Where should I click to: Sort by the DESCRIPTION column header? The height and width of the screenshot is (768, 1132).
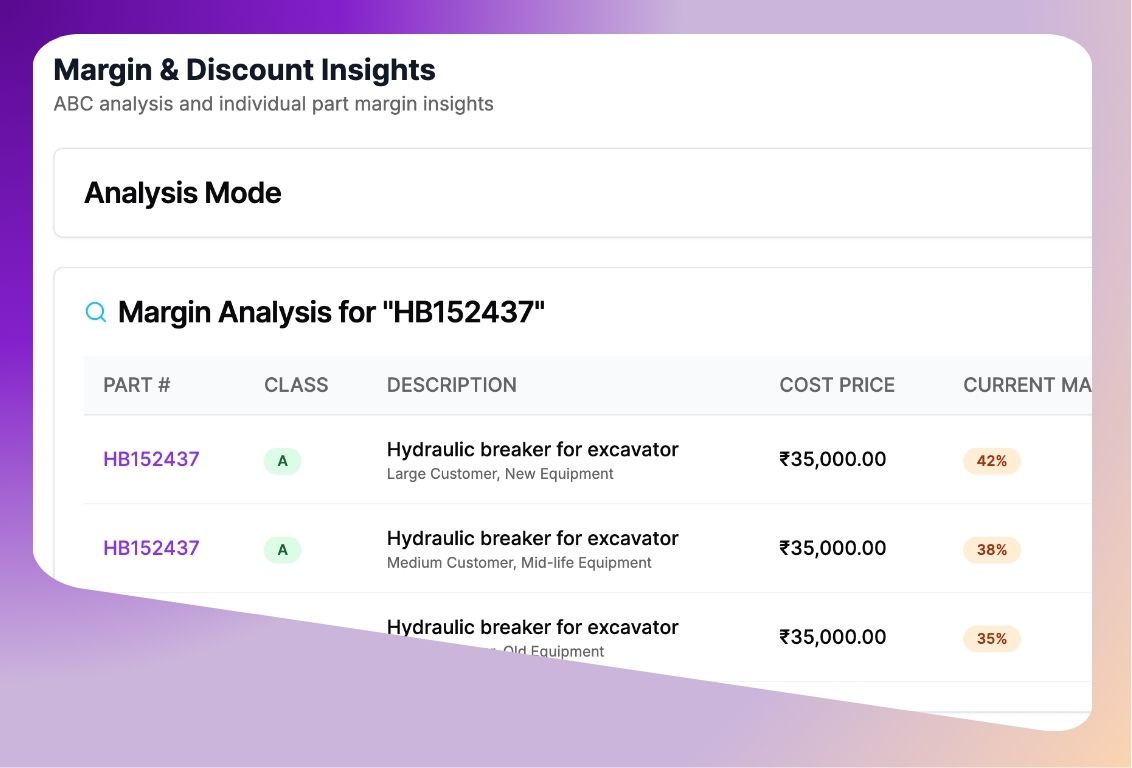pyautogui.click(x=451, y=385)
